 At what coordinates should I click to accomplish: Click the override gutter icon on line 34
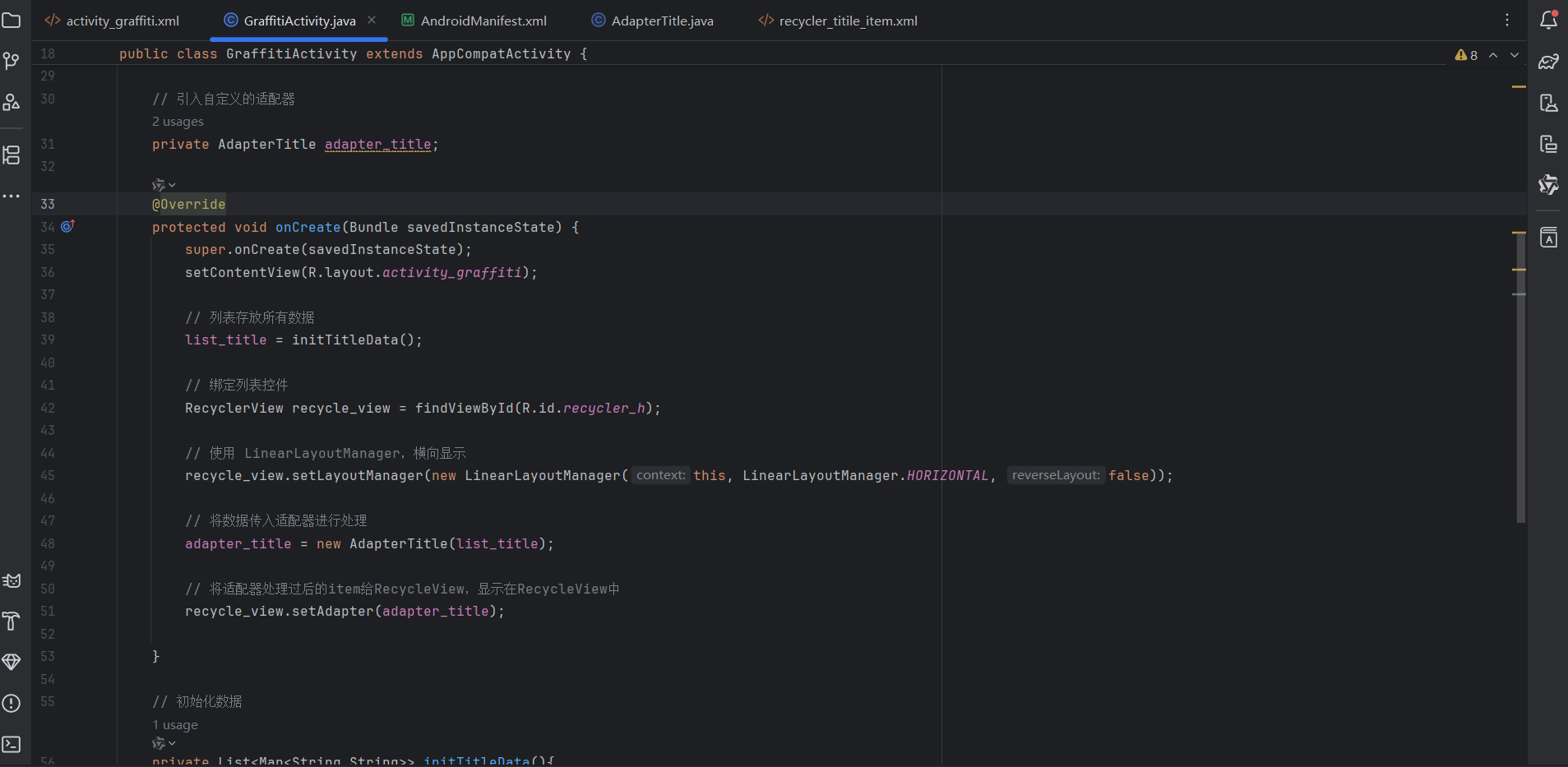coord(67,226)
